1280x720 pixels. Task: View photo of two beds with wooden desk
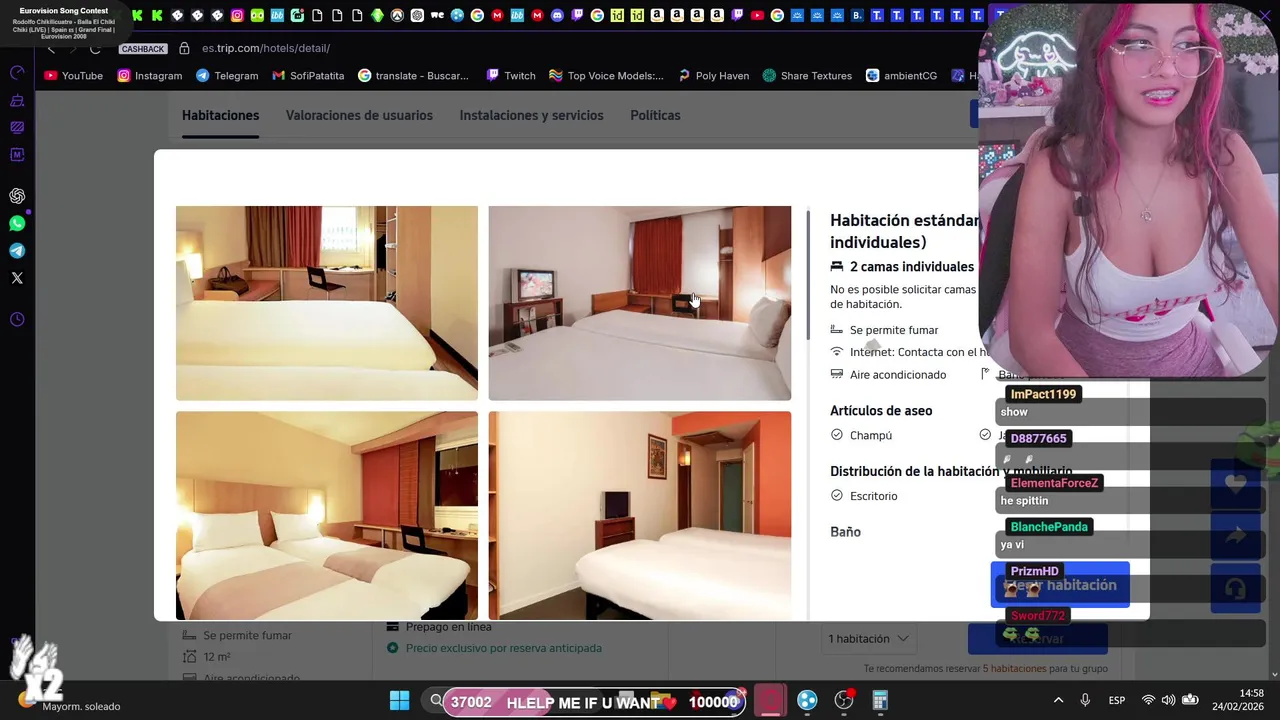[327, 515]
